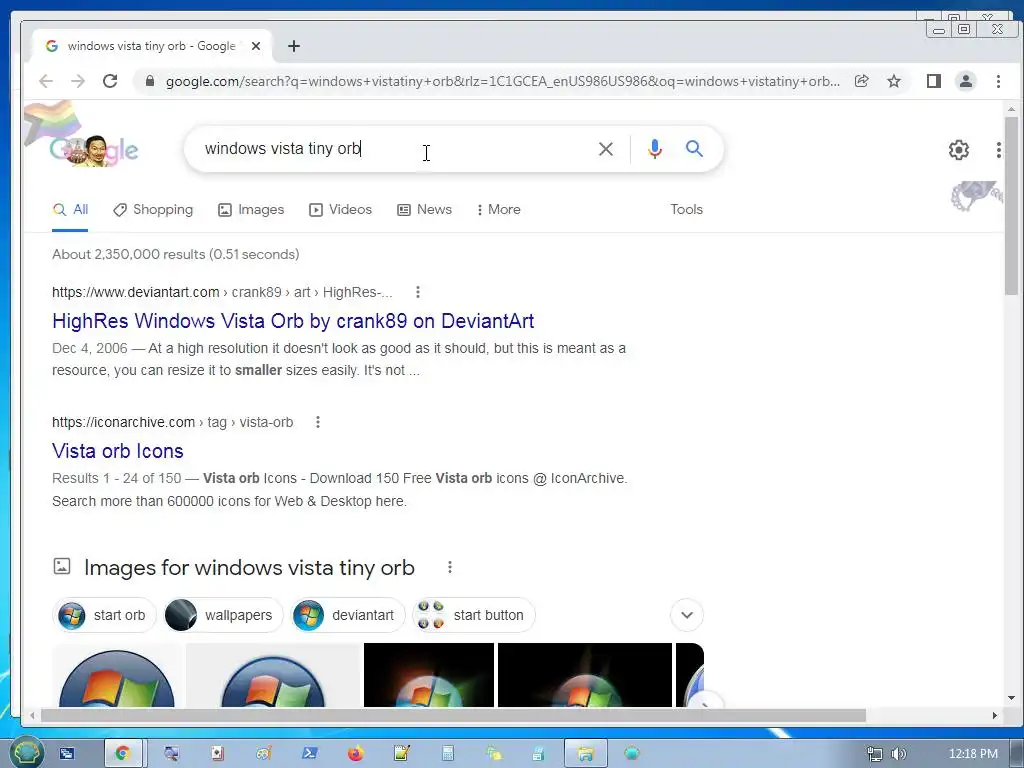Screen dimensions: 1024x768
Task: Open a new browser tab
Action: 294,46
